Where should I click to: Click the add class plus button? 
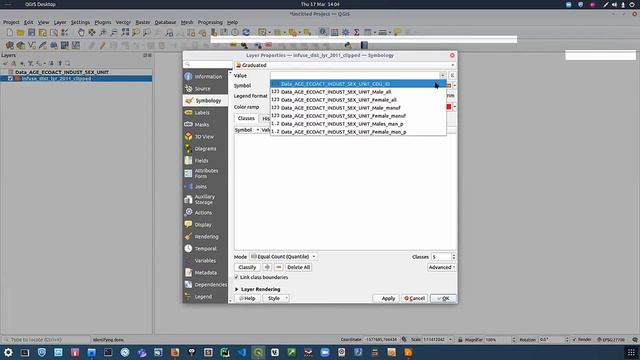pos(267,267)
